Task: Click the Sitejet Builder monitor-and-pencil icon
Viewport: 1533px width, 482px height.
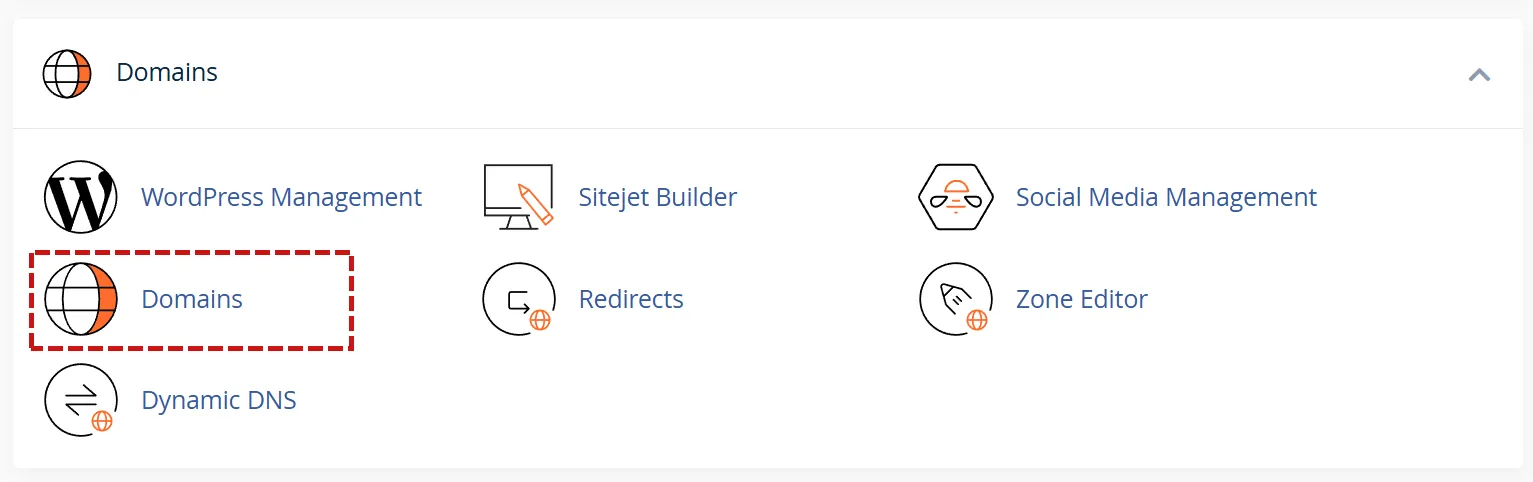Action: click(518, 197)
